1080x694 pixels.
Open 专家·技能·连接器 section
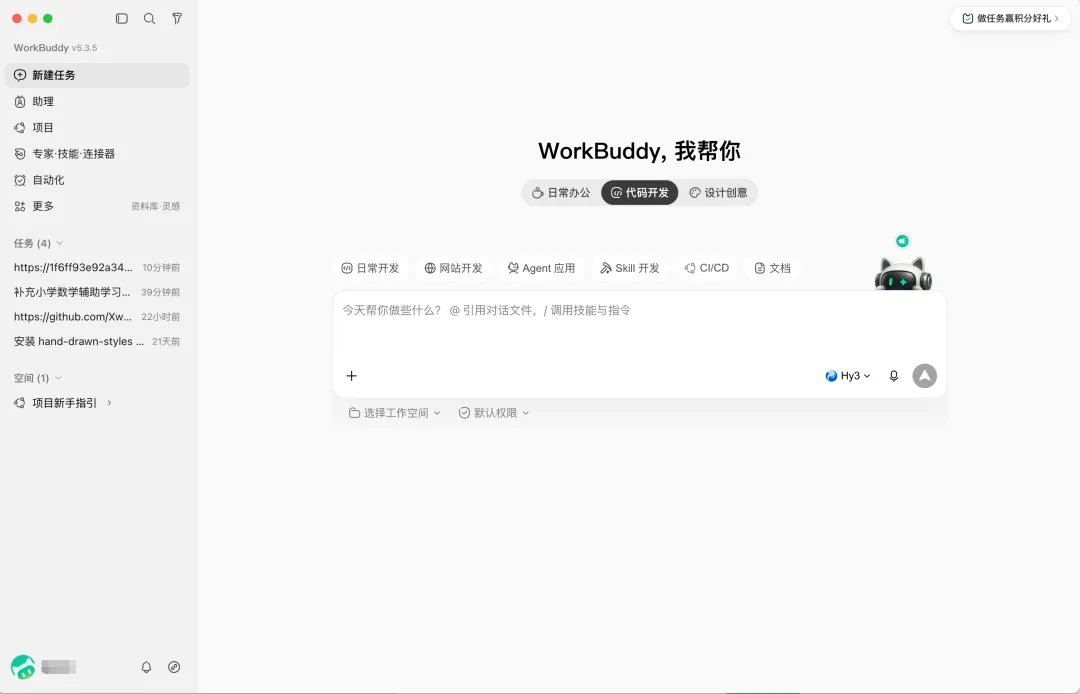click(96, 154)
